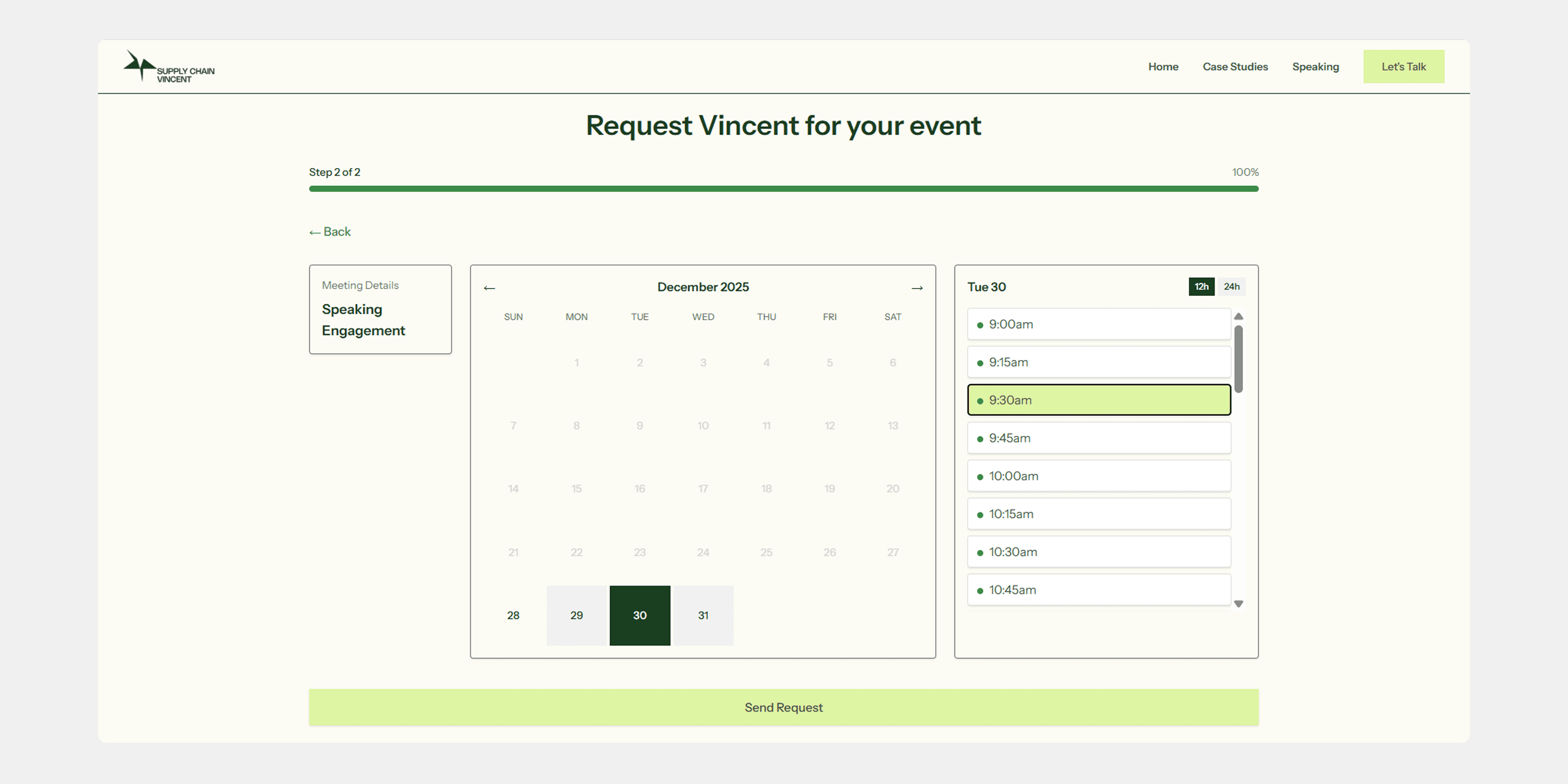Viewport: 1568px width, 784px height.
Task: Select the 9:00am time slot
Action: click(1099, 324)
